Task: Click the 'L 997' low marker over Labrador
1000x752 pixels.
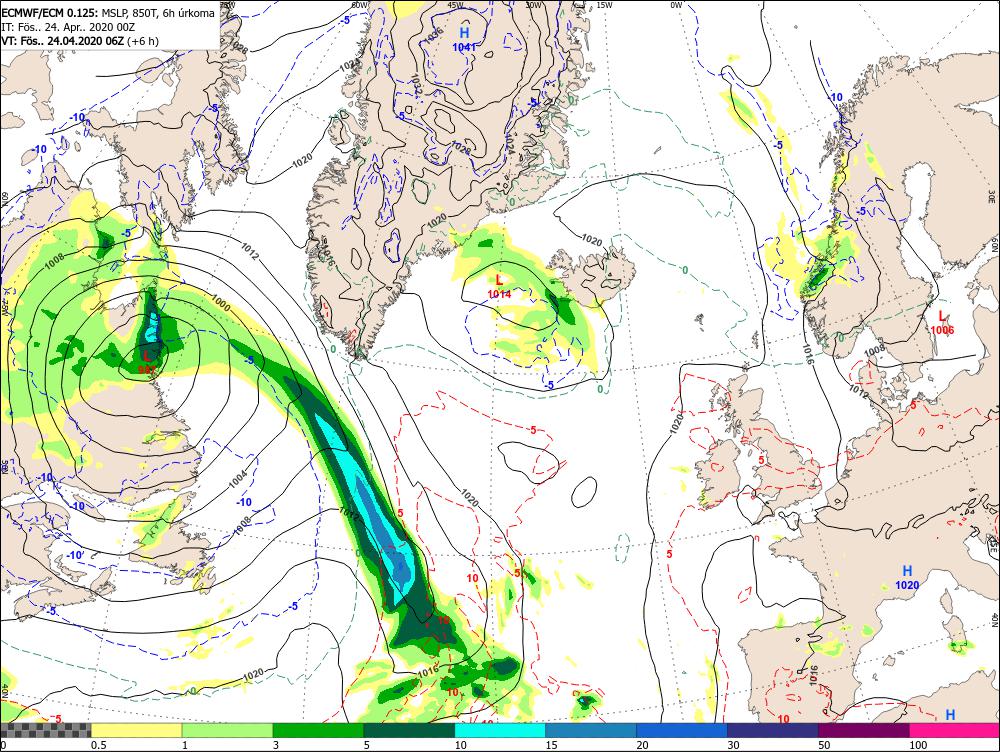Action: click(x=147, y=362)
